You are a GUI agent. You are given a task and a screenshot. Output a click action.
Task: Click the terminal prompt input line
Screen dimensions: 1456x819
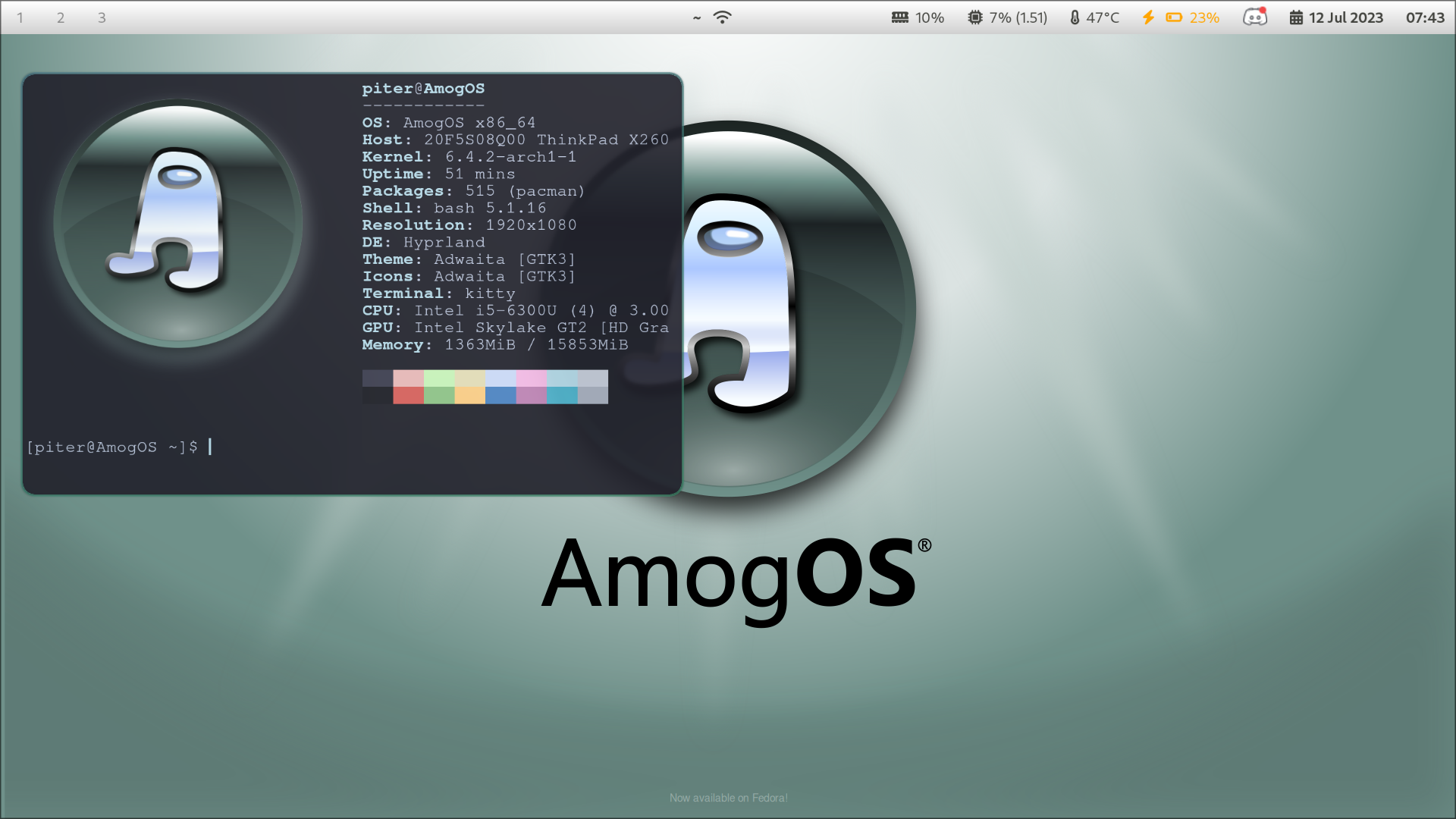point(120,447)
